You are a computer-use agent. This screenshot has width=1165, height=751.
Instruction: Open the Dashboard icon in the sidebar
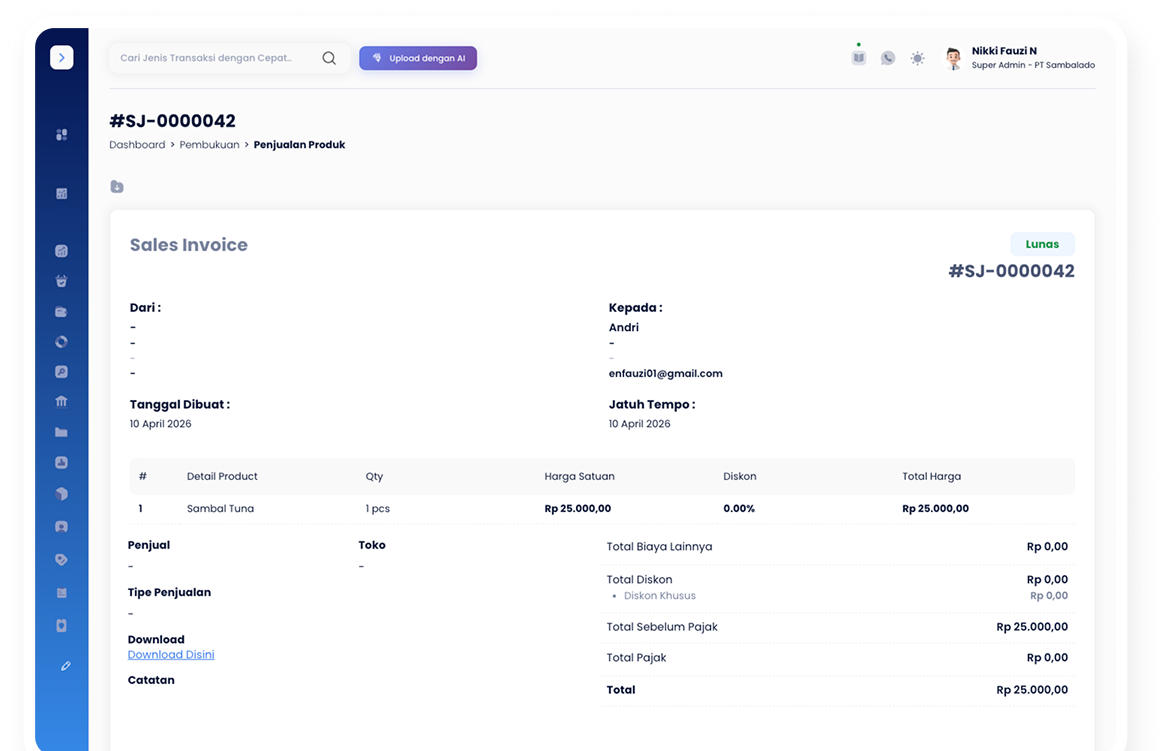pos(61,134)
